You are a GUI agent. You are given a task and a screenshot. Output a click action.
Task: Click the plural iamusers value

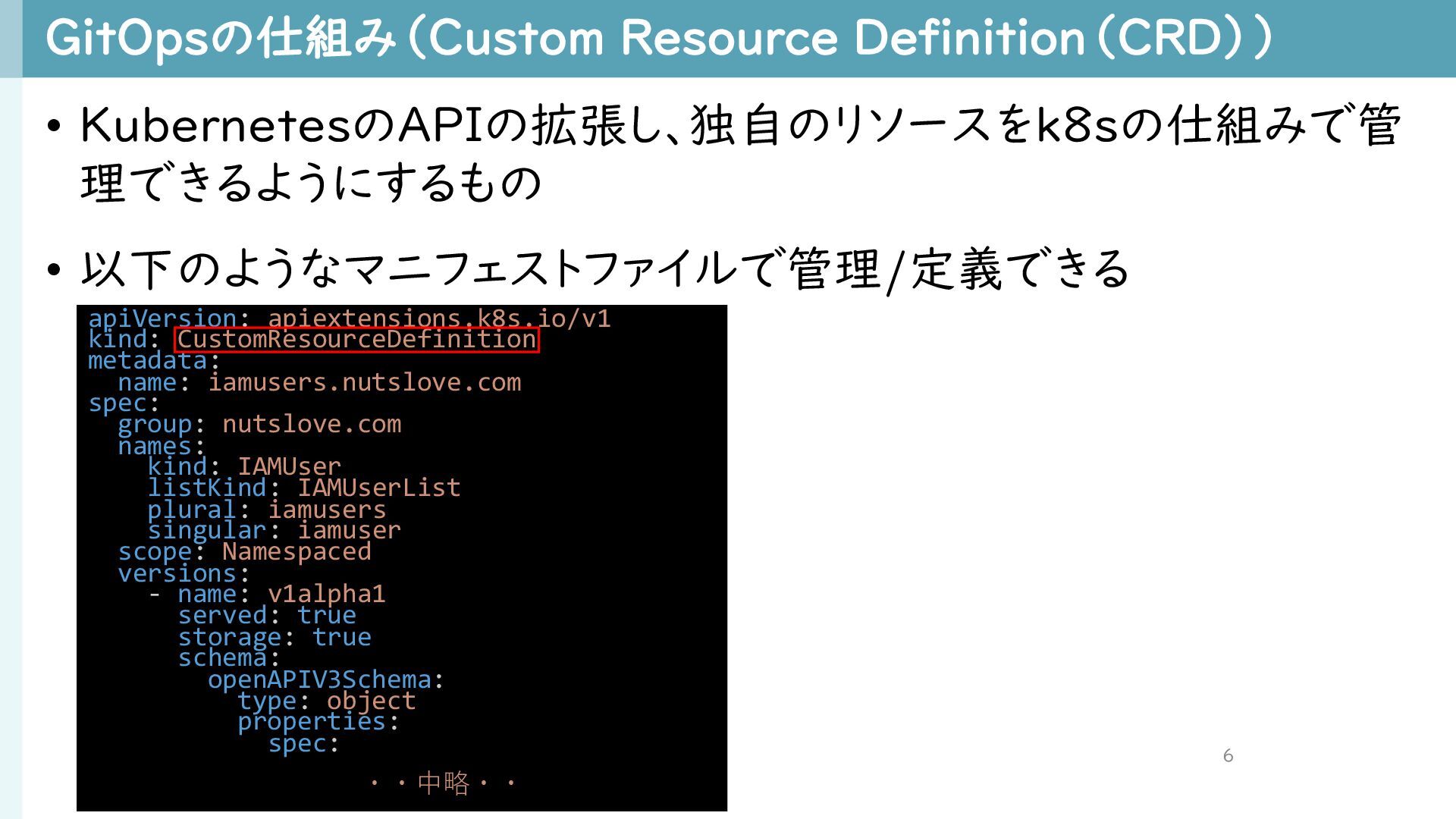pos(326,510)
